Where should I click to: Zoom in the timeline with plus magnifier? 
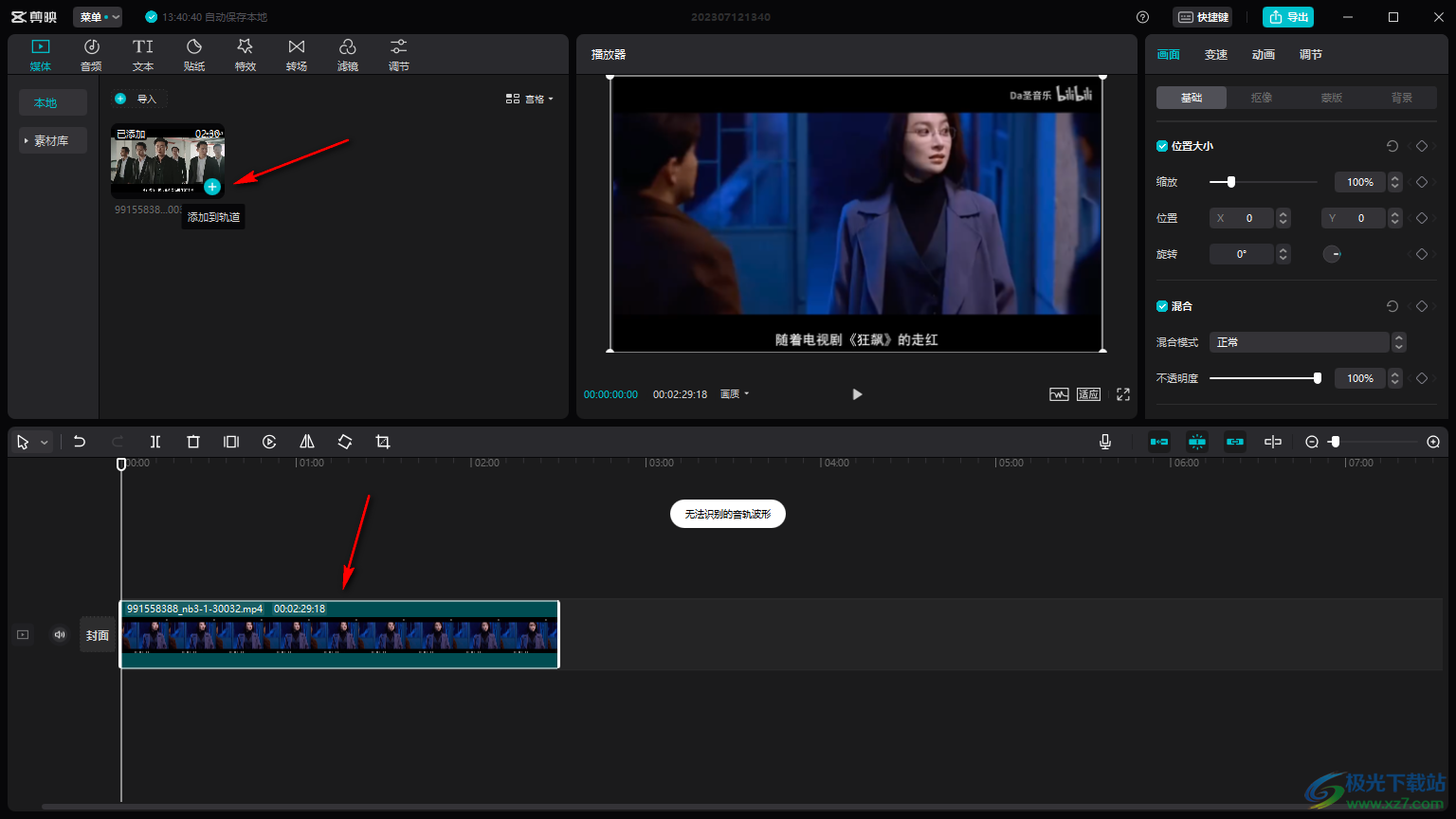[x=1433, y=442]
